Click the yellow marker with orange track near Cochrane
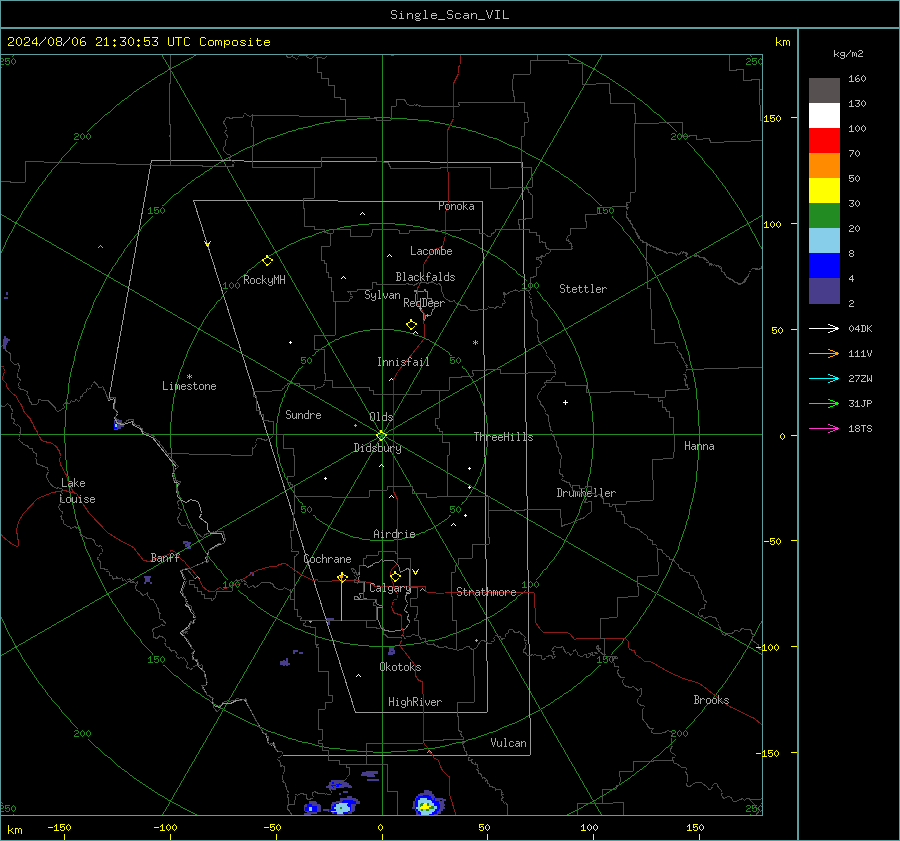Screen dimensions: 900x841 [x=342, y=577]
